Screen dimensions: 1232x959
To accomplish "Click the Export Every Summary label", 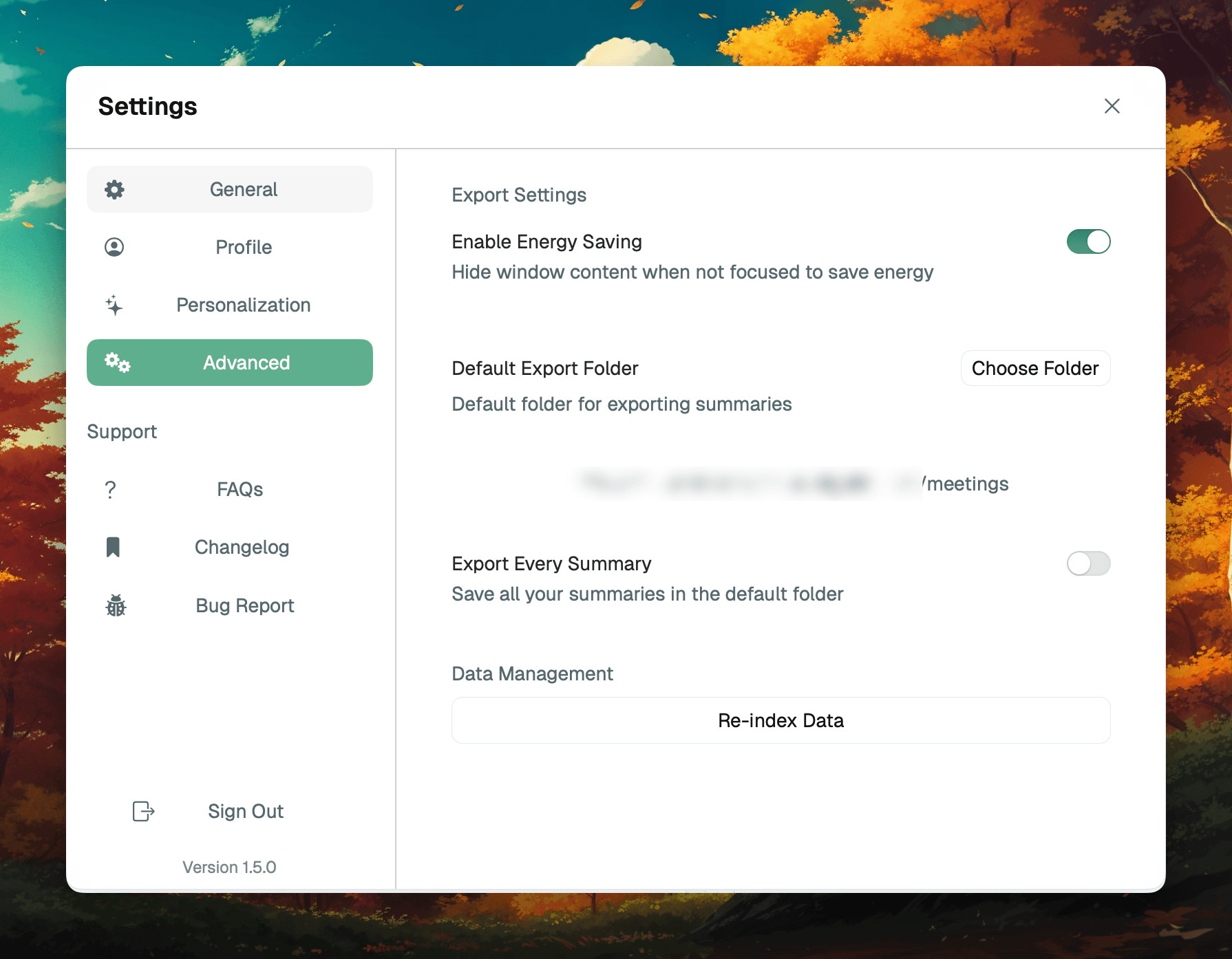I will pyautogui.click(x=551, y=563).
